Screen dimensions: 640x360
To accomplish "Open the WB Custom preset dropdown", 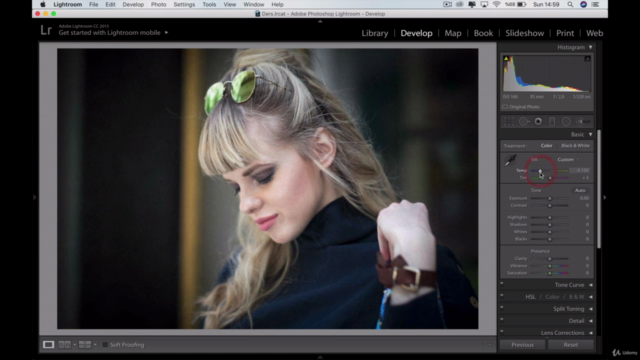I will coord(568,160).
